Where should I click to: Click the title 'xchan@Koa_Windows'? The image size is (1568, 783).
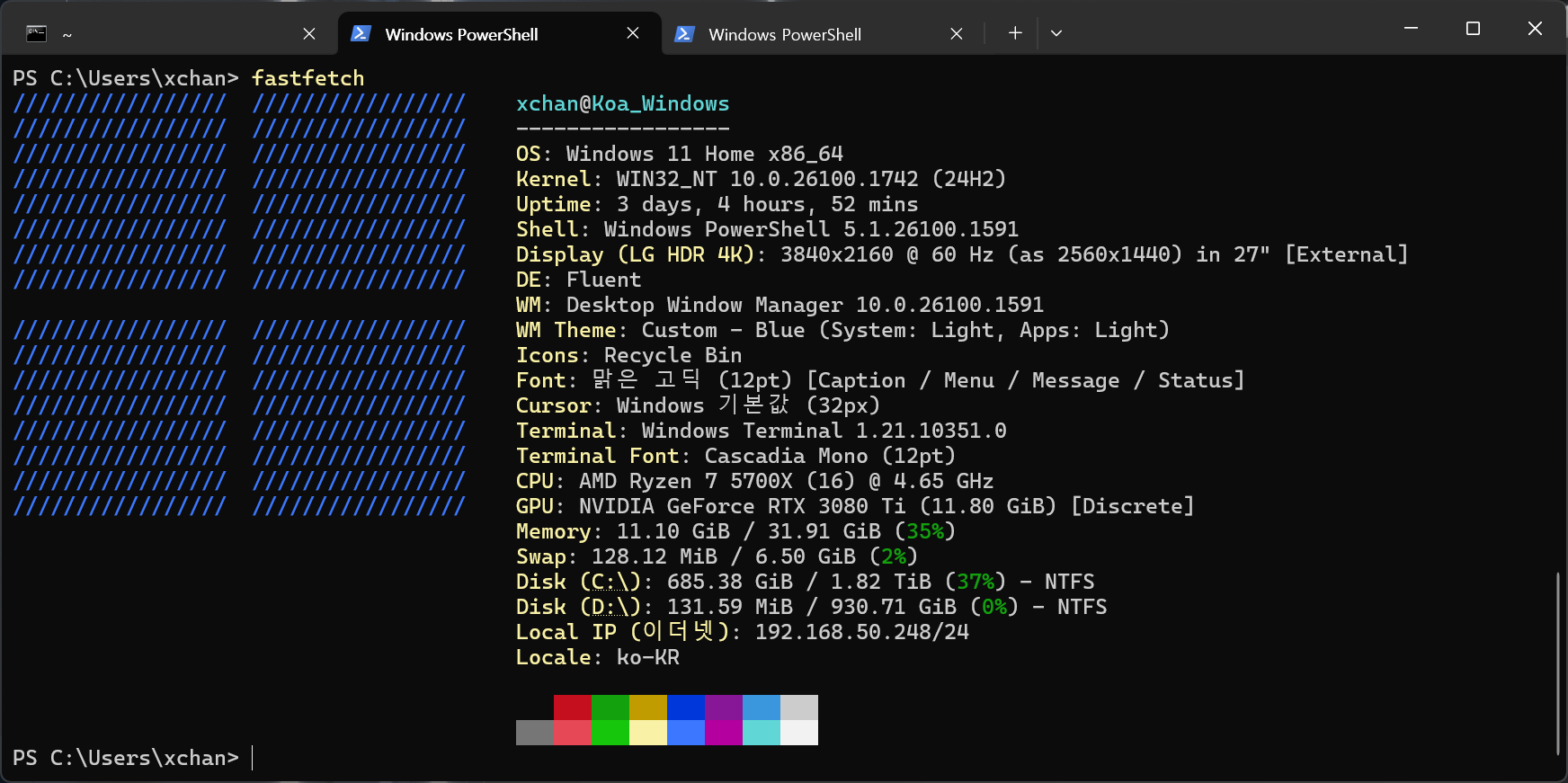(623, 103)
